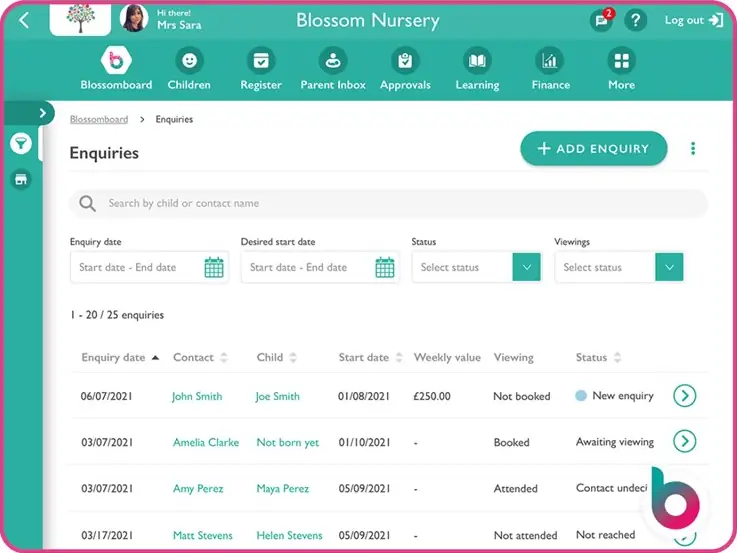Open the Desired start date calendar picker

tap(385, 267)
